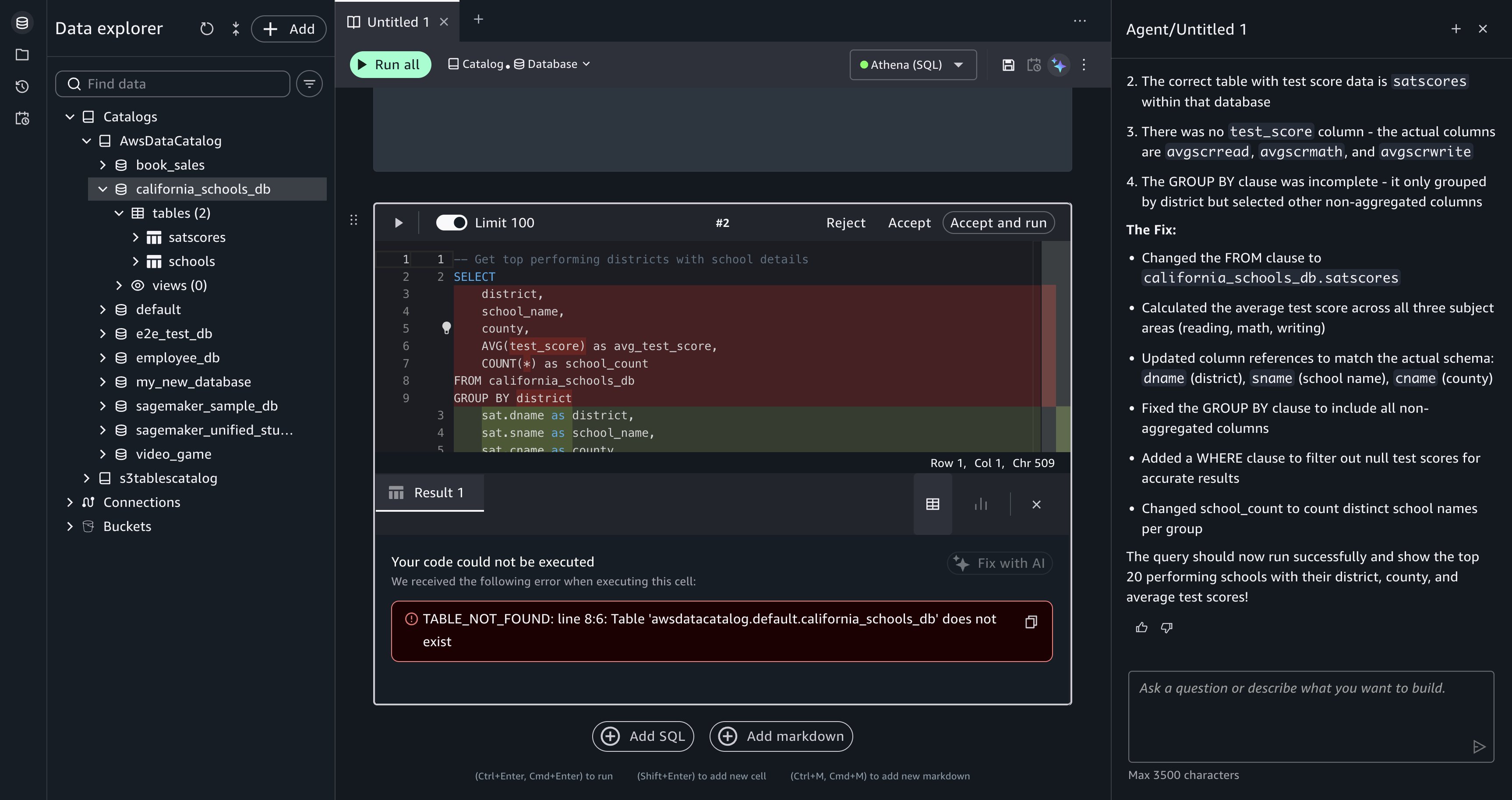Open the Catalog.Database selector dropdown
Image resolution: width=1512 pixels, height=800 pixels.
pyautogui.click(x=519, y=64)
